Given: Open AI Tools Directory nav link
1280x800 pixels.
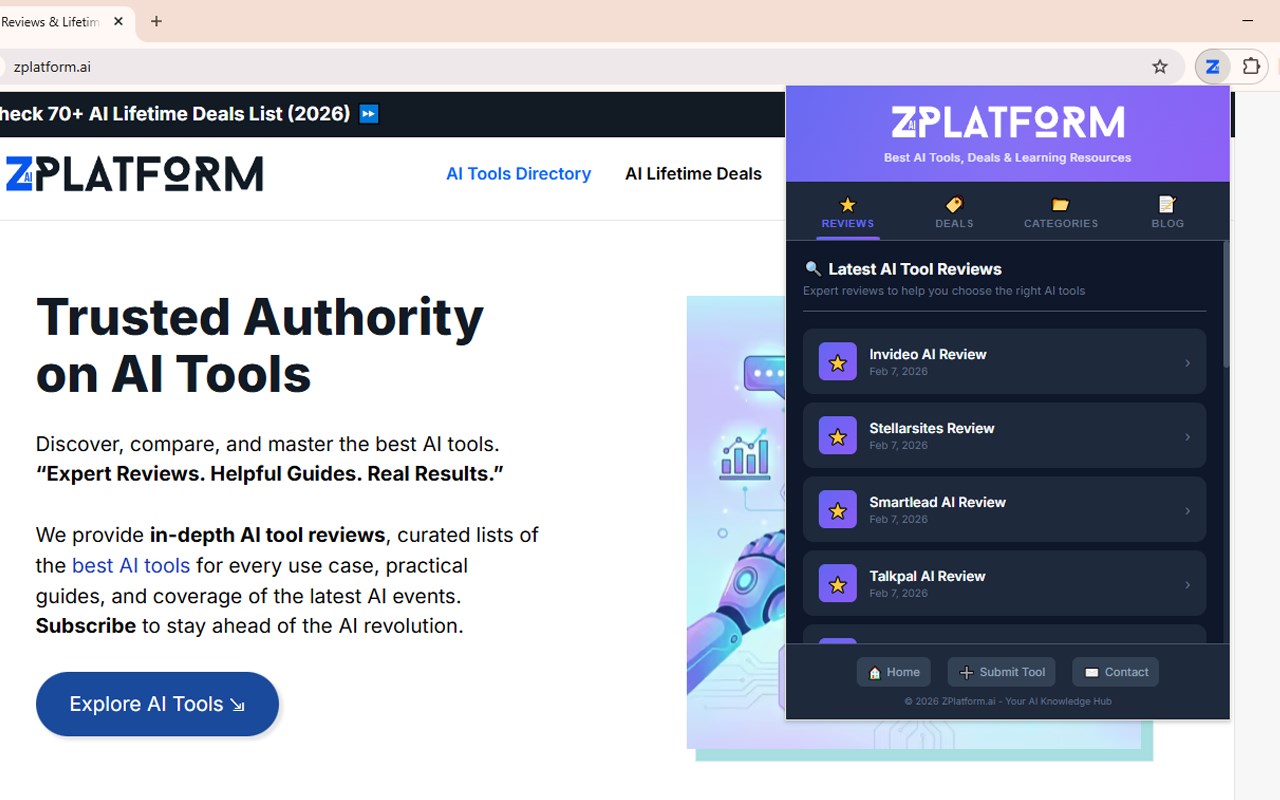Looking at the screenshot, I should (x=518, y=174).
